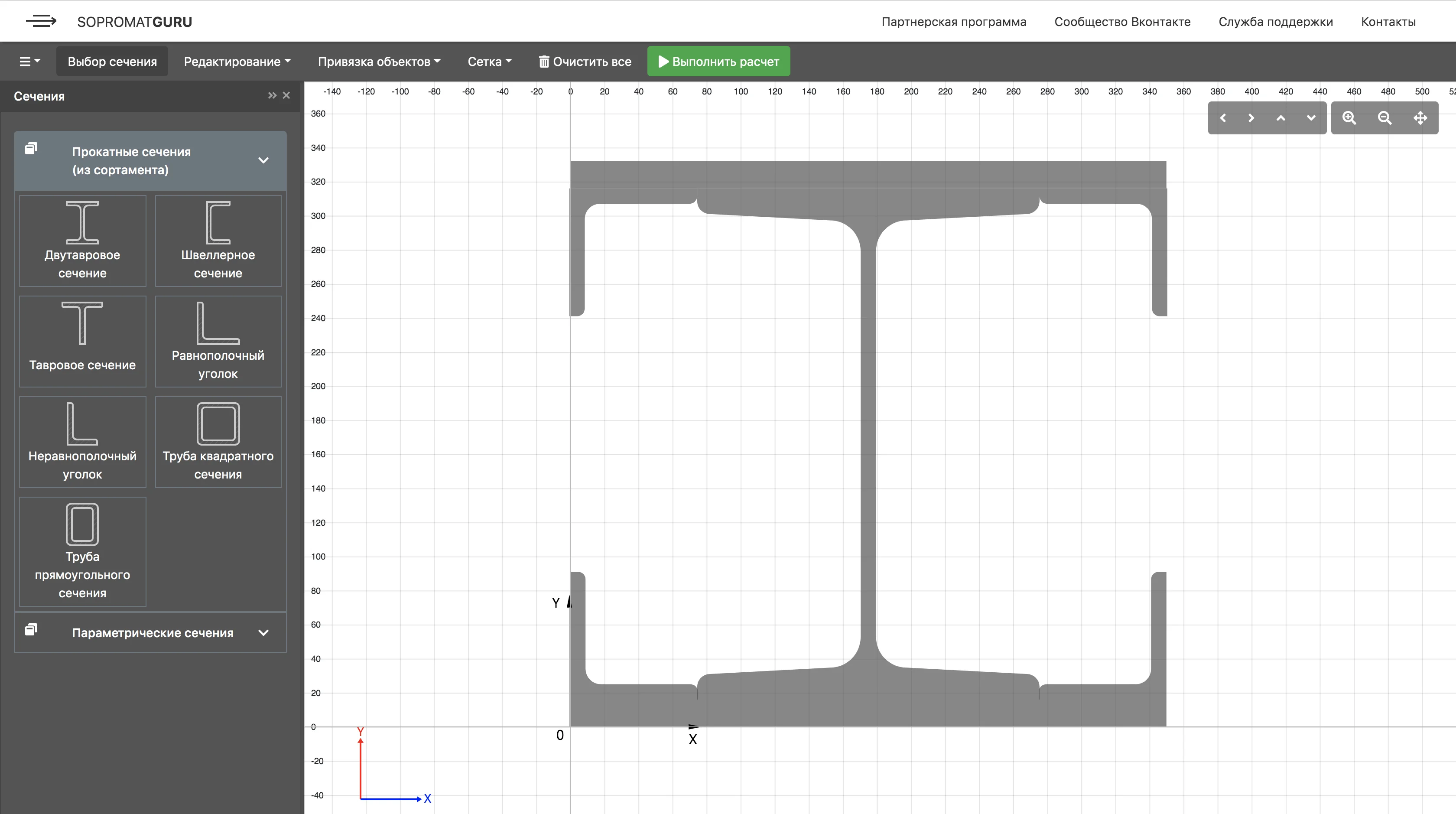1456x814 pixels.
Task: Open the SOPROMATGURU logo arrow icon
Action: tap(41, 22)
